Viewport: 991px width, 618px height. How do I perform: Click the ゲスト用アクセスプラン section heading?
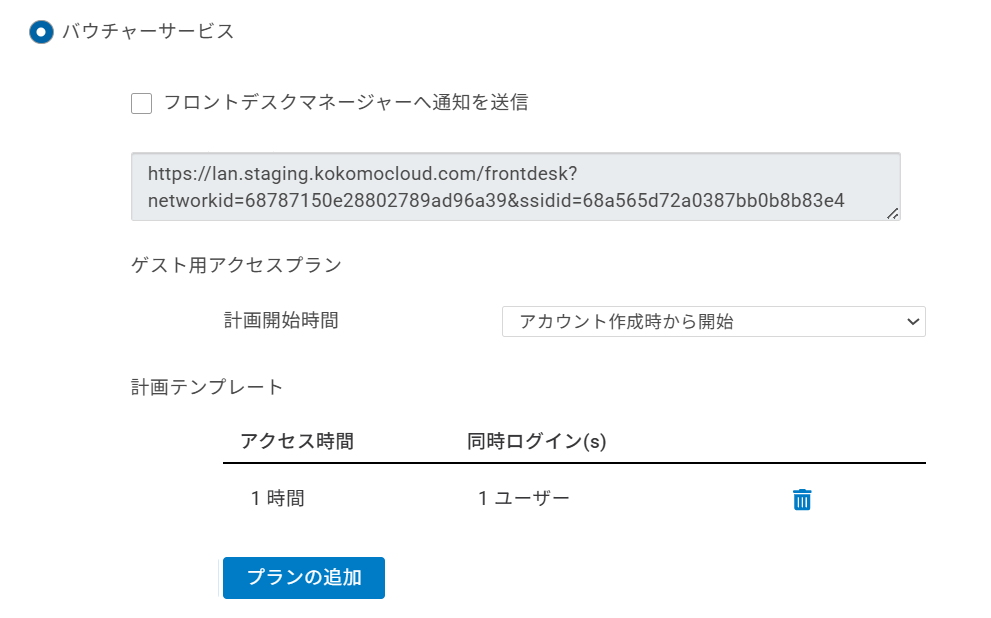pyautogui.click(x=236, y=265)
